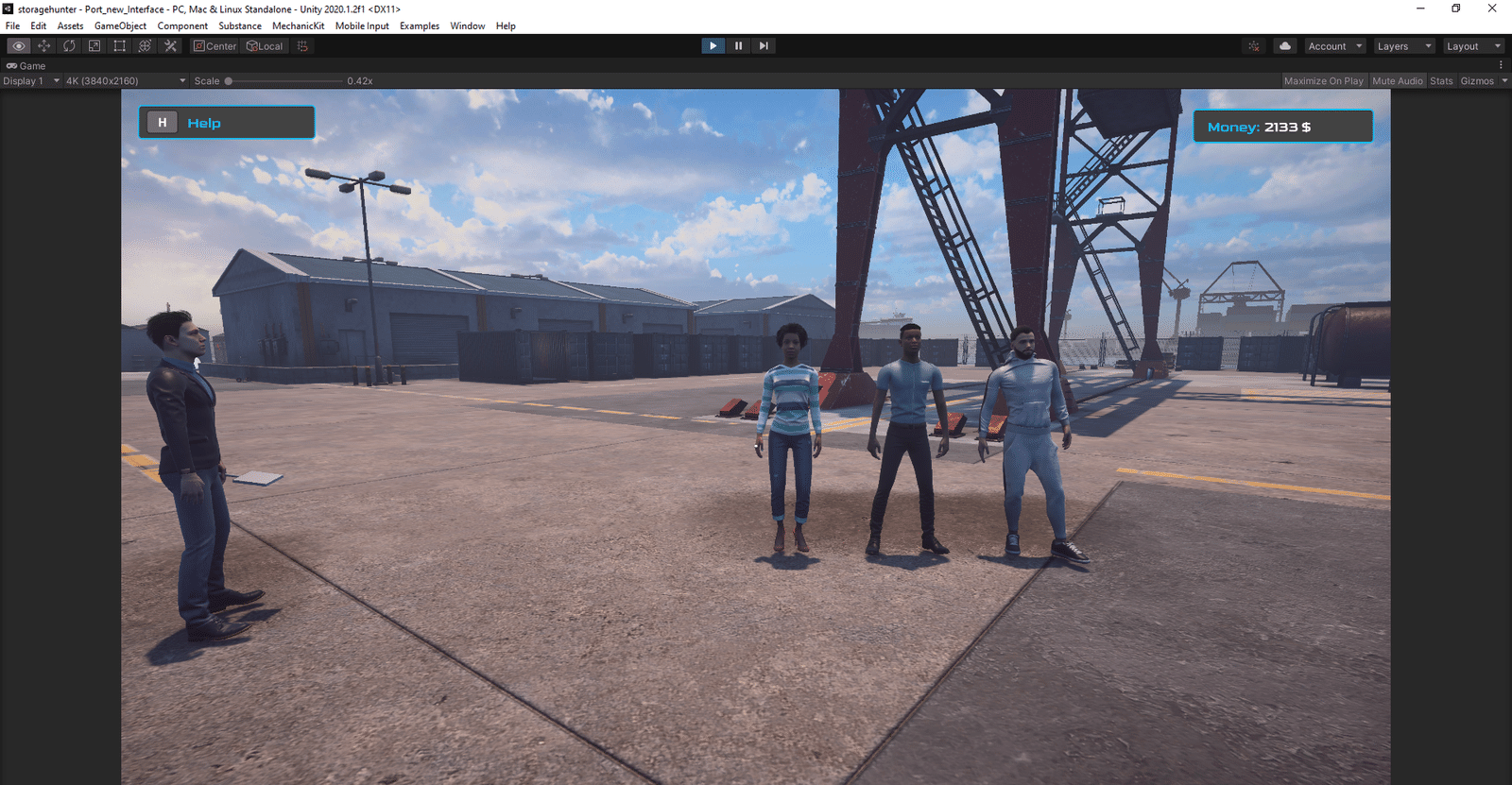Open the Layers dropdown
Image resolution: width=1512 pixels, height=785 pixels.
click(x=1404, y=45)
